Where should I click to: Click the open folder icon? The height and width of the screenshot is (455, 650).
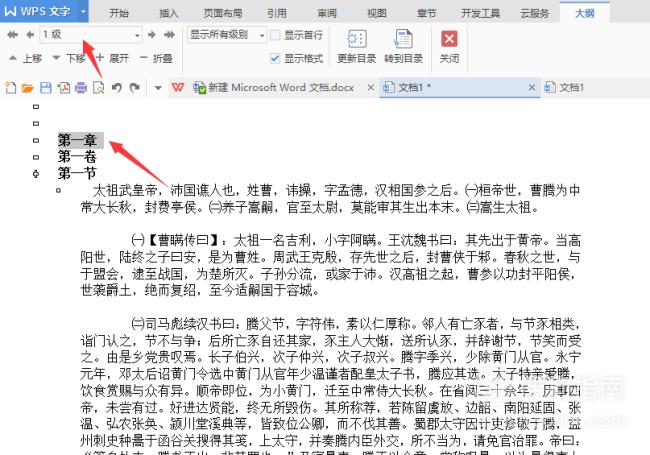coord(28,88)
